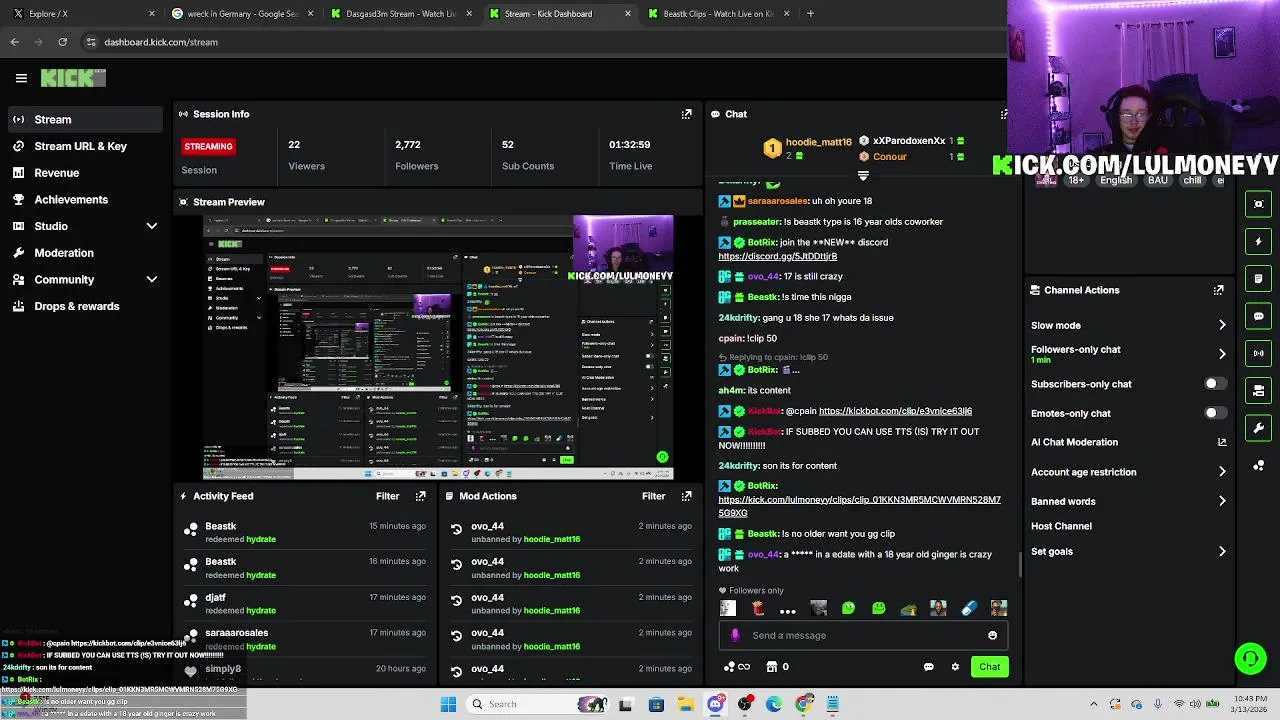Click the Stream Preview thumbnail
Viewport: 1280px width, 720px height.
pyautogui.click(x=438, y=348)
